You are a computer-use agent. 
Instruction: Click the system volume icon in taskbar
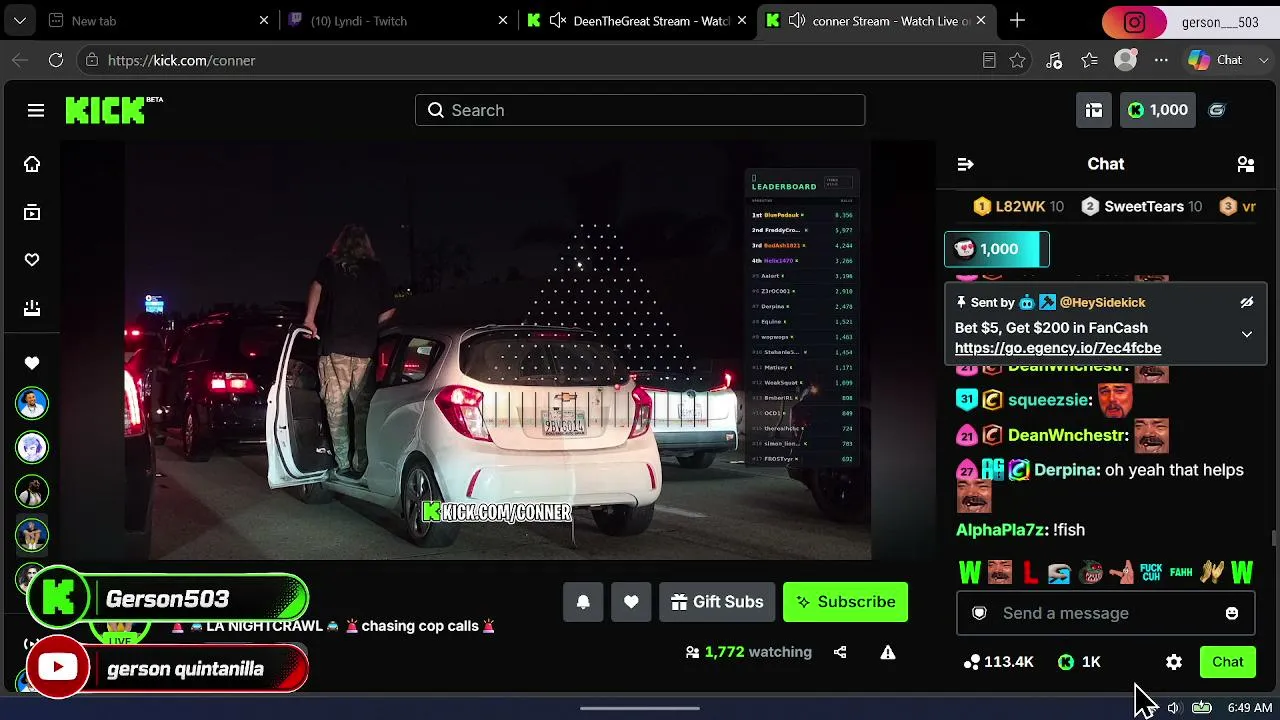(x=1174, y=708)
